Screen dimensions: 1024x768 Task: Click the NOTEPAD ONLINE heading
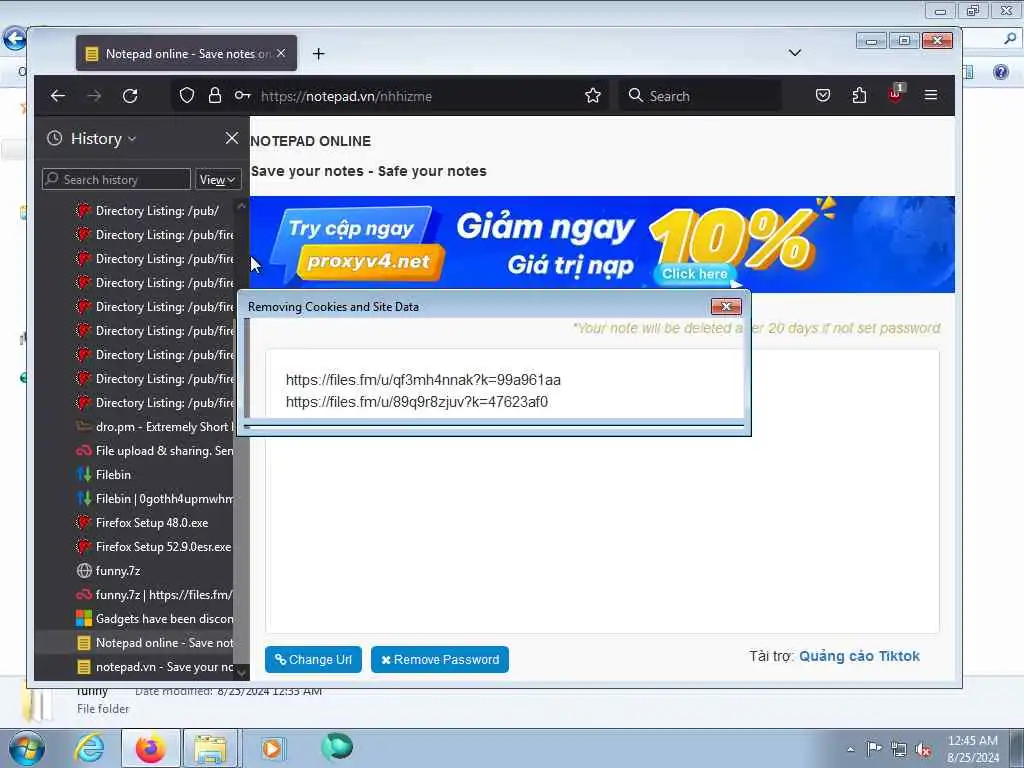[x=311, y=141]
